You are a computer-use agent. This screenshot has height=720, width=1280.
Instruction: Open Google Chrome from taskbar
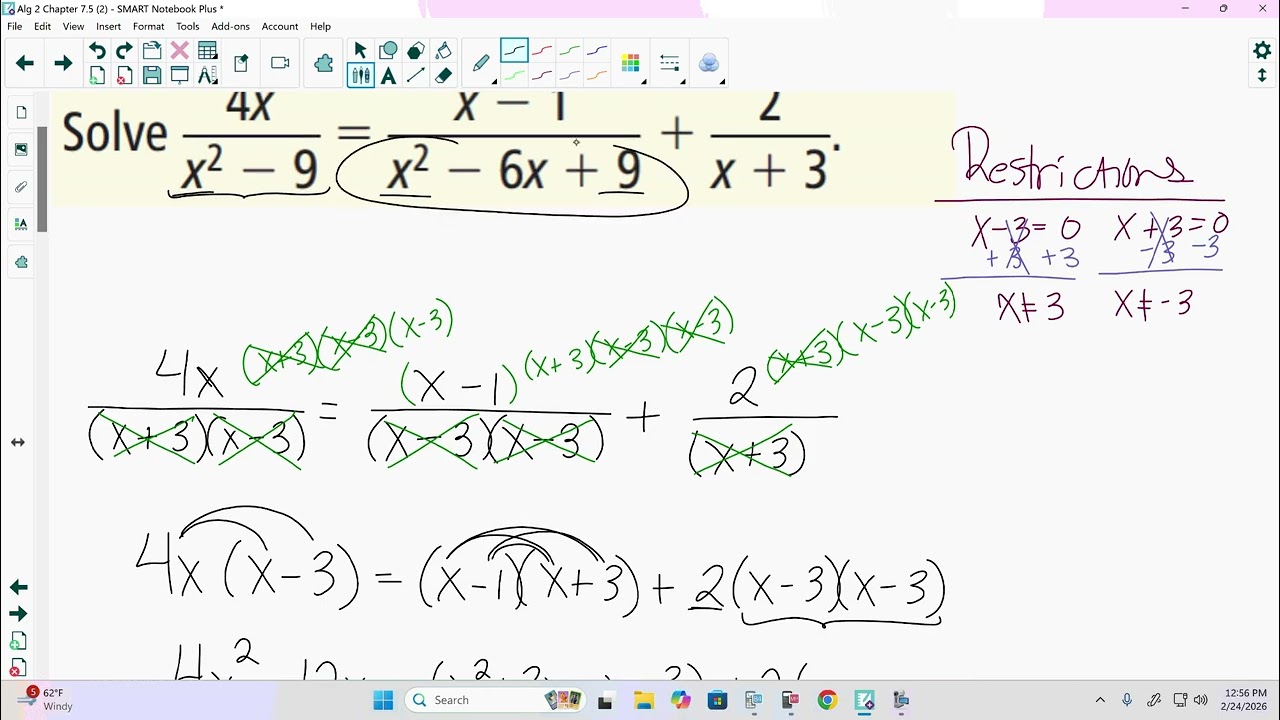point(827,700)
